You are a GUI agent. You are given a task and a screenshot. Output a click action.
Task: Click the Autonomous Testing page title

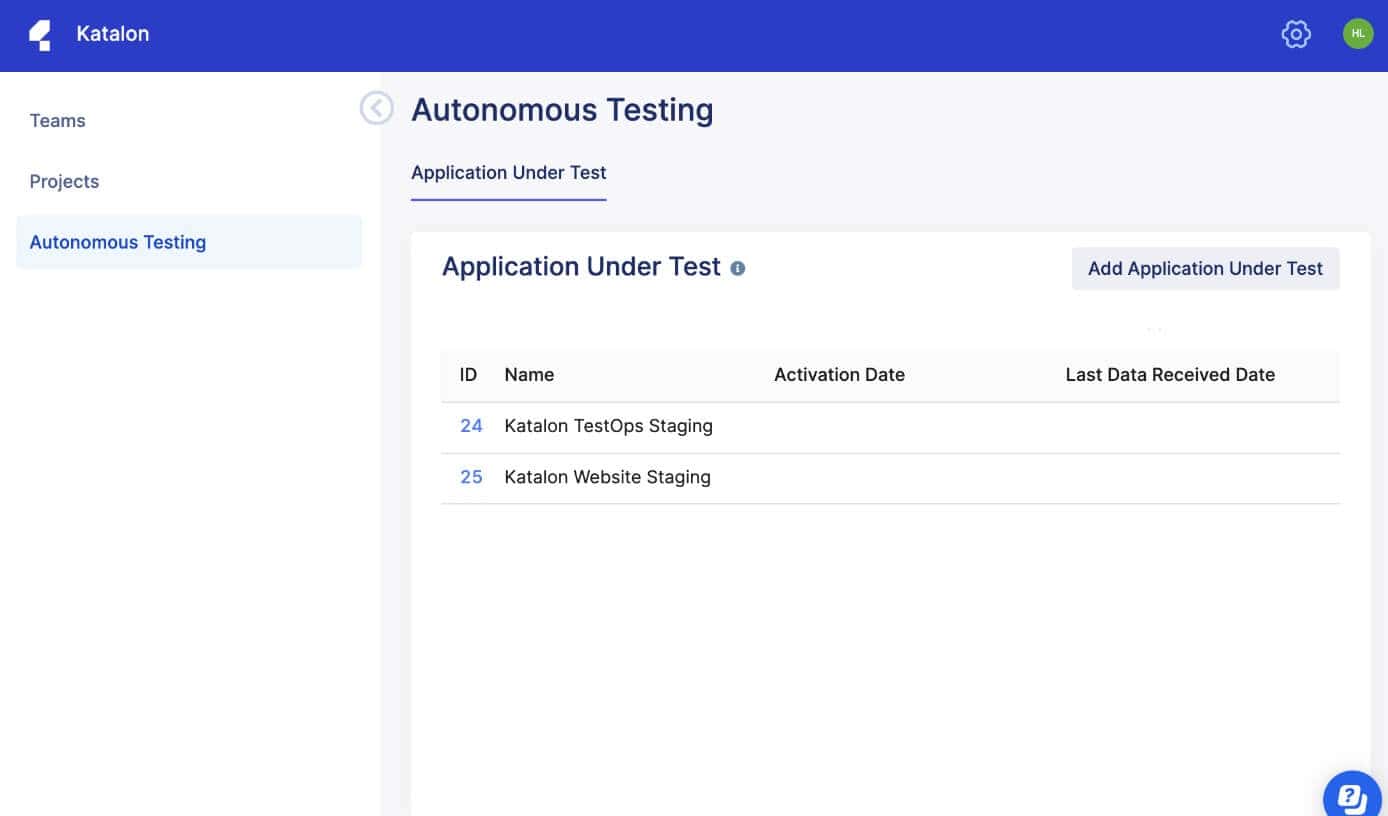click(562, 110)
